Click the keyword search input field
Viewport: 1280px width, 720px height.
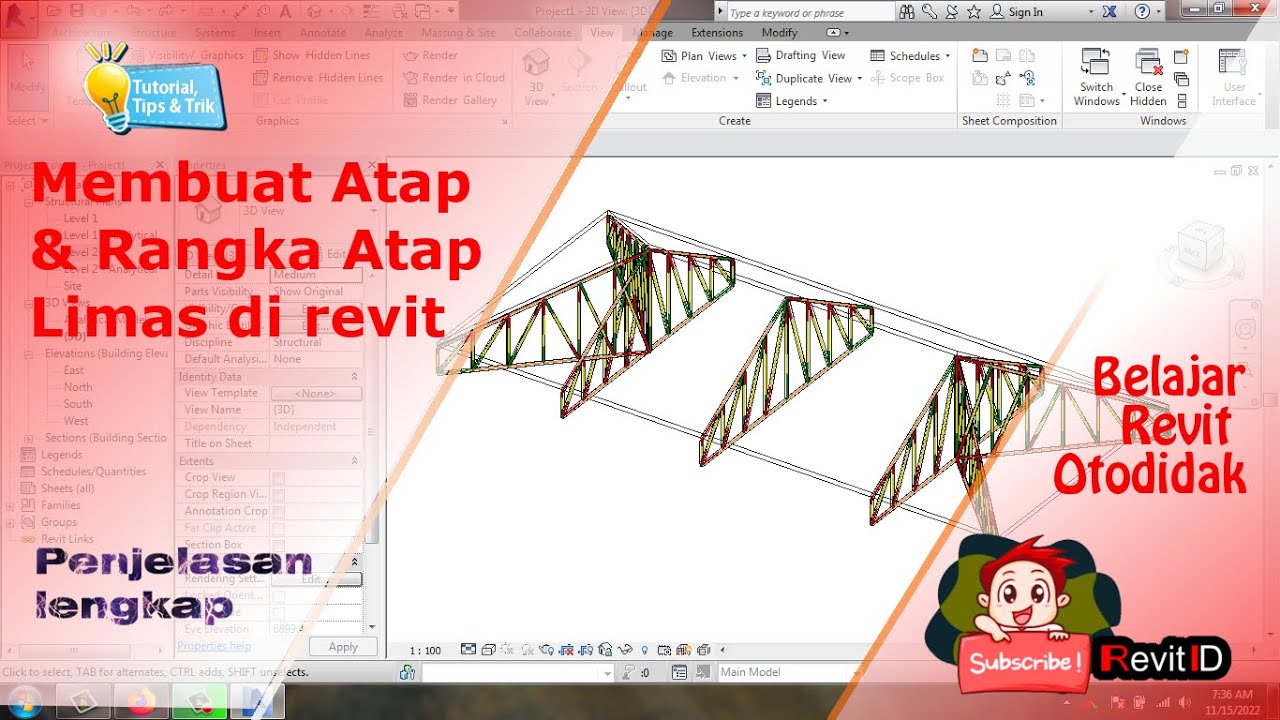809,12
